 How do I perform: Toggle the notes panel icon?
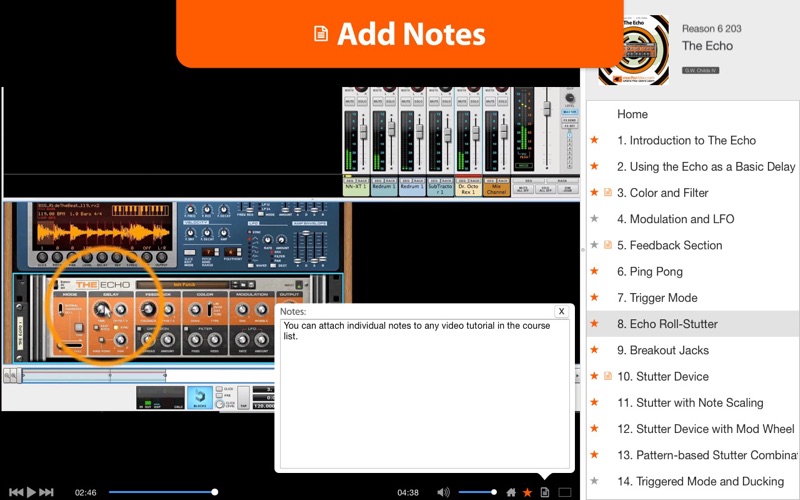point(545,492)
